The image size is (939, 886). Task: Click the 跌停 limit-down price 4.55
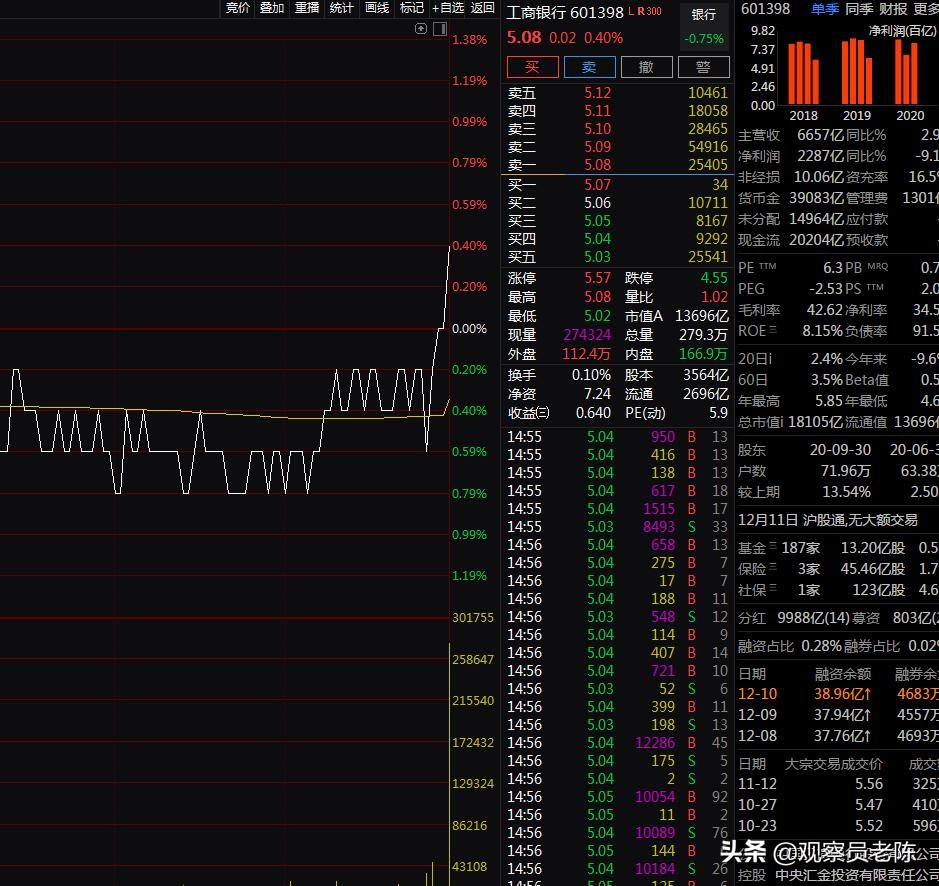click(714, 278)
